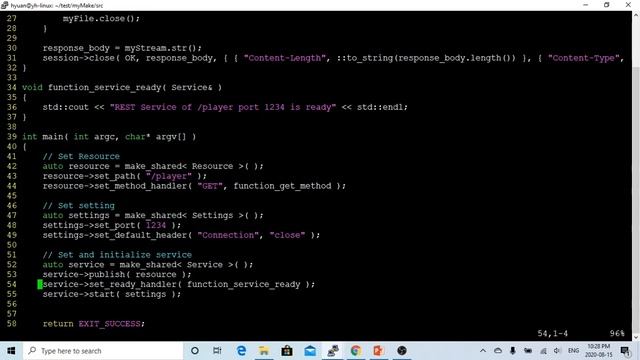640x360 pixels.
Task: Switch the ENG input language indicator
Action: pos(573,351)
